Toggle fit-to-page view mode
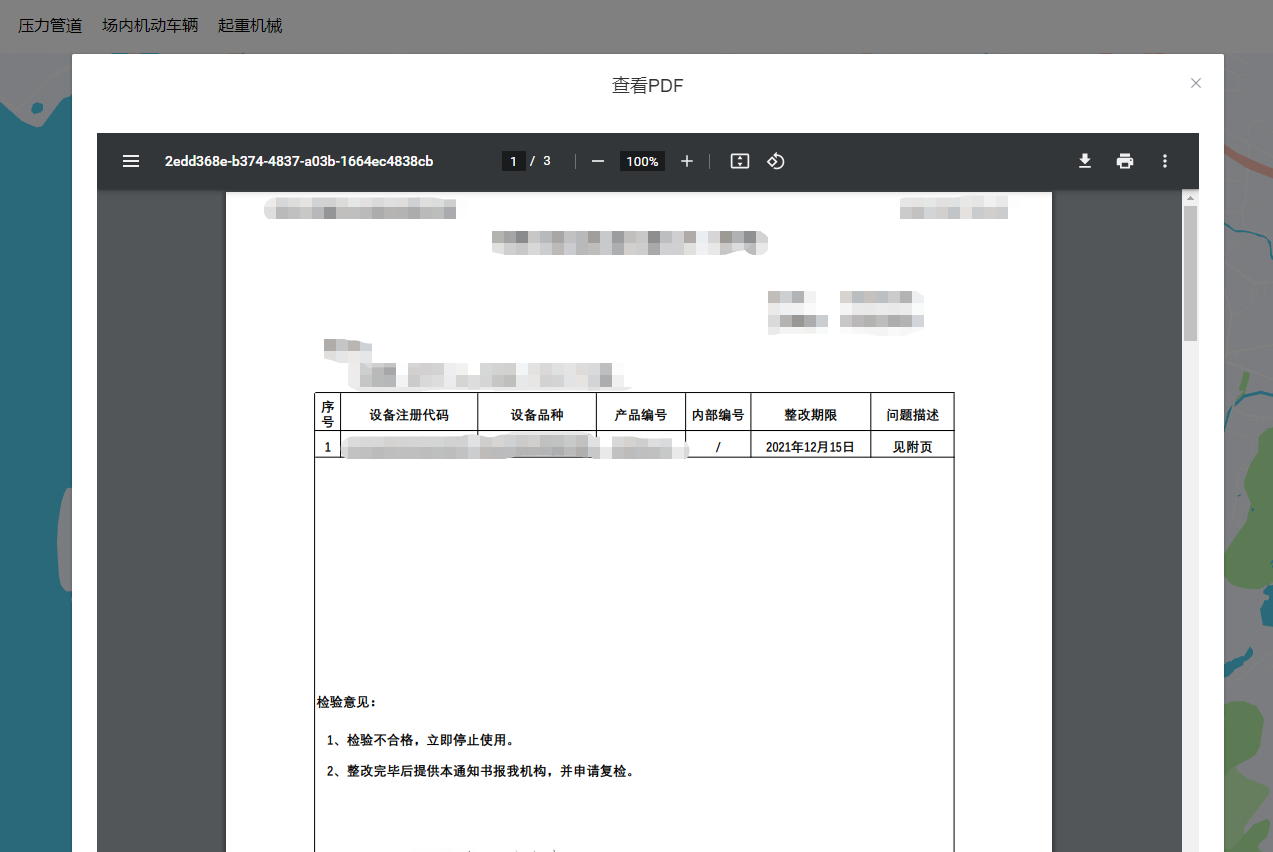 click(x=739, y=161)
